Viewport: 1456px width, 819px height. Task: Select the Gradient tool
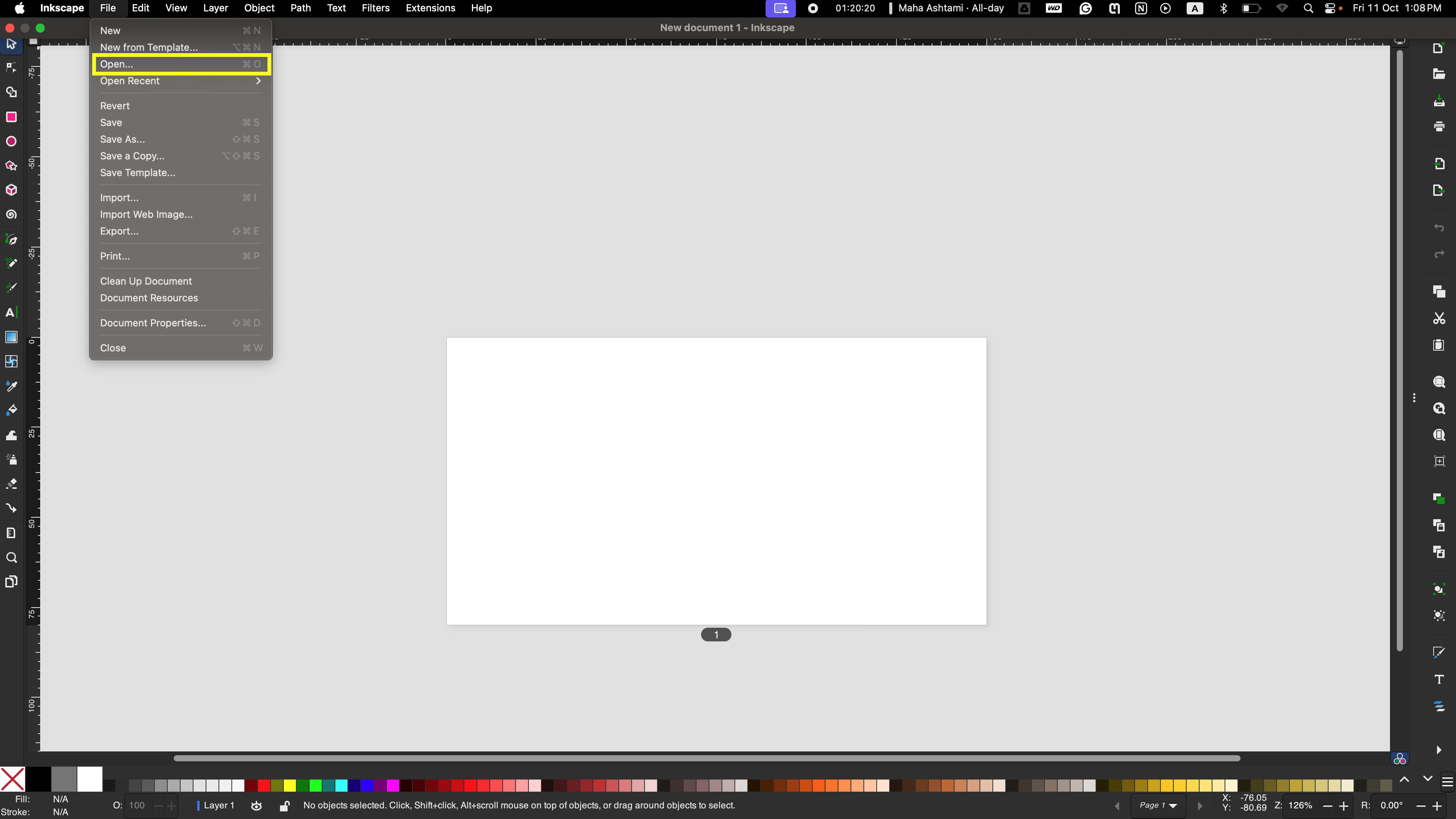click(x=11, y=337)
